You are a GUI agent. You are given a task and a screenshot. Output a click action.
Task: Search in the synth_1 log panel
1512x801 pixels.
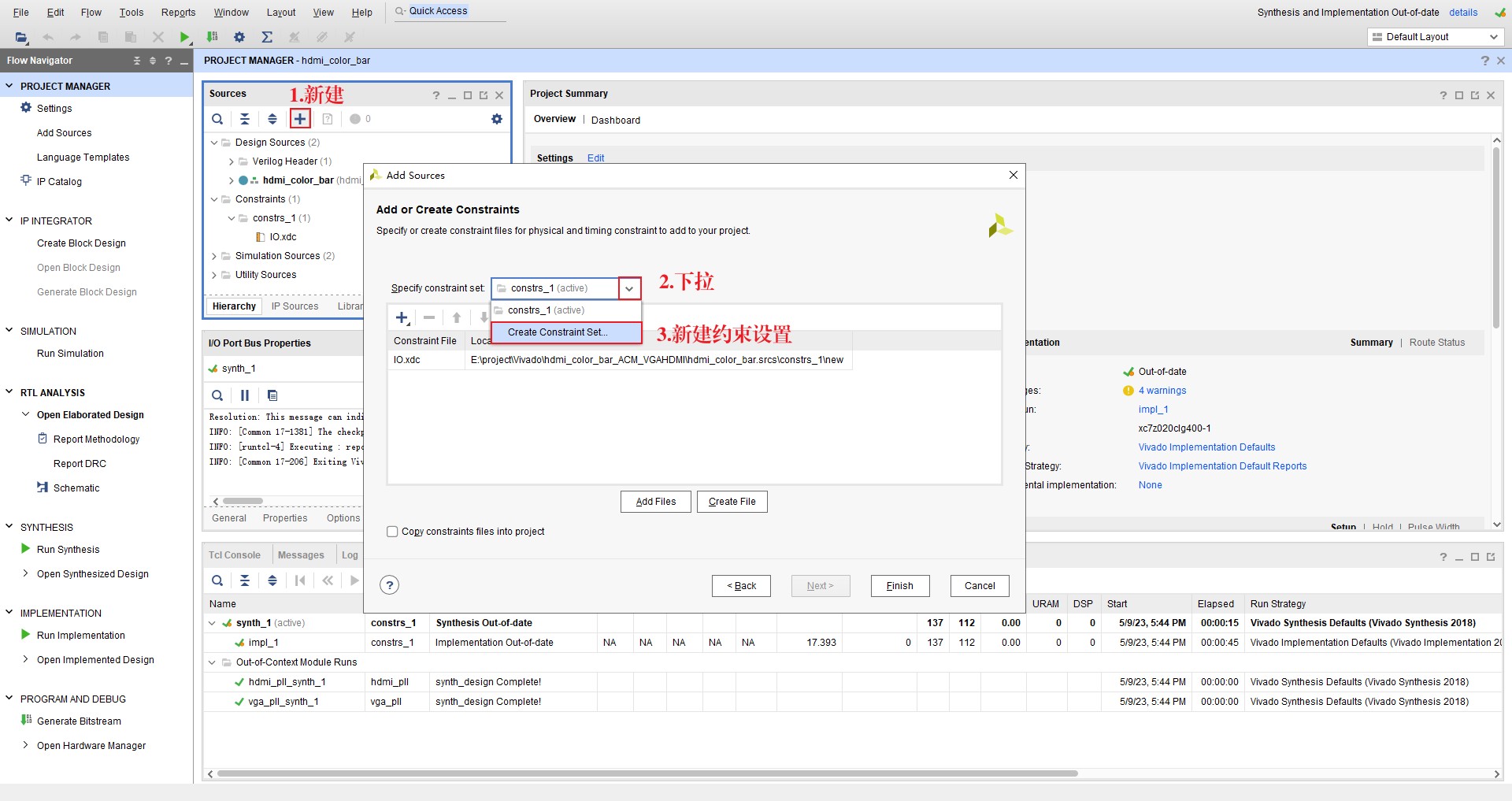(217, 395)
